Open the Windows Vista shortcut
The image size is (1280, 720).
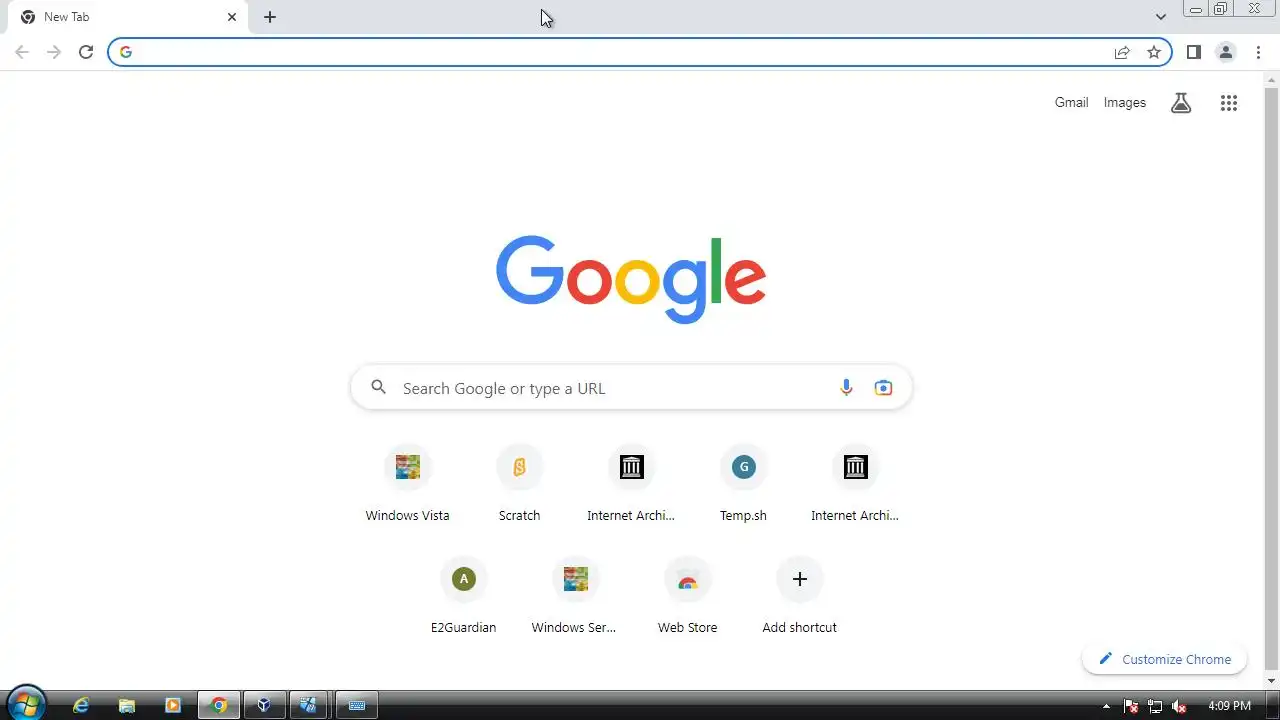click(x=407, y=484)
